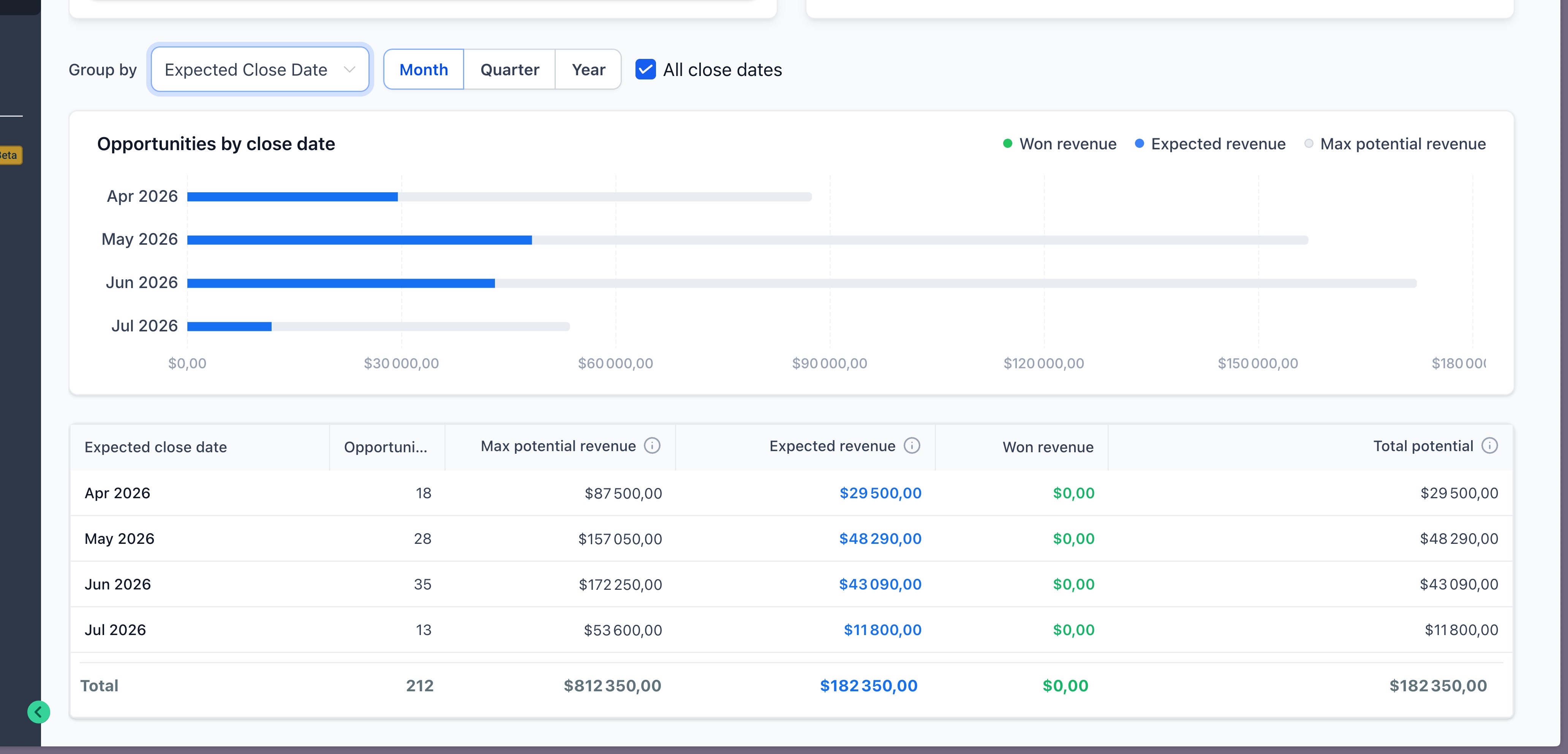
Task: Select the Month grouping tab
Action: point(424,70)
